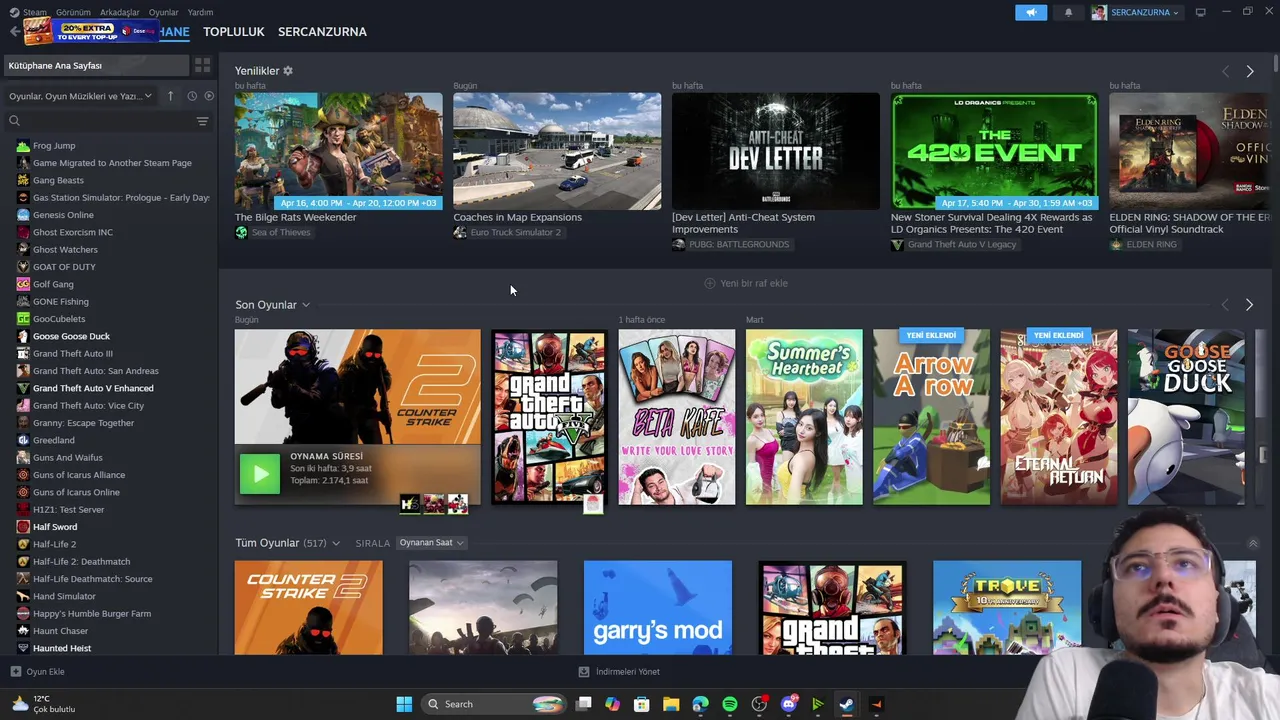Select Haunted Heist in the game list

(62, 648)
